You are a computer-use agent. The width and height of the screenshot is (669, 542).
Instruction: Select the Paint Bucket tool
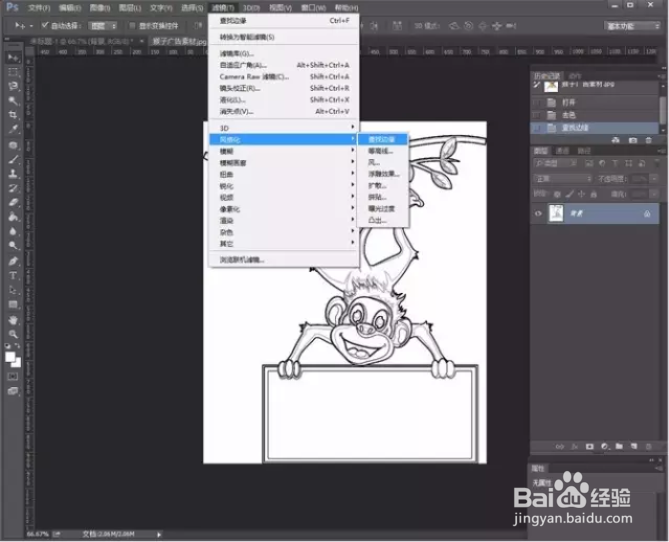(13, 217)
